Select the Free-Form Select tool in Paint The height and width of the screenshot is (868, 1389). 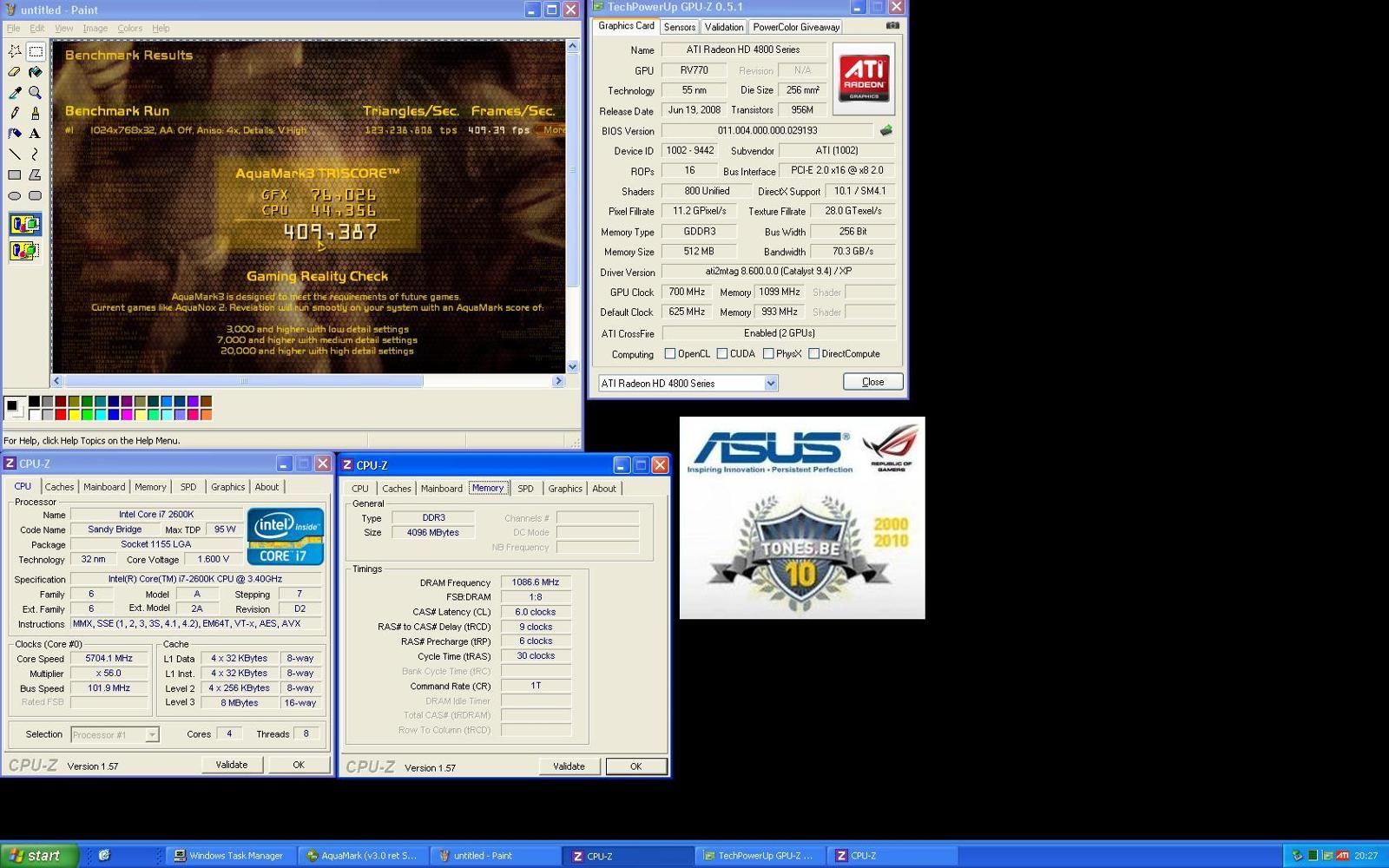pyautogui.click(x=15, y=51)
